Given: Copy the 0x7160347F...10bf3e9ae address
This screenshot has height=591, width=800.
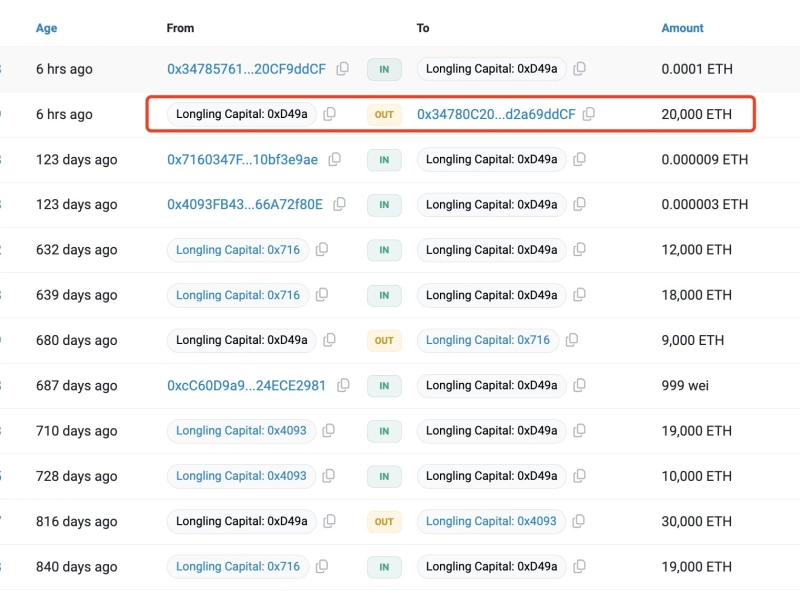Looking at the screenshot, I should pyautogui.click(x=335, y=159).
